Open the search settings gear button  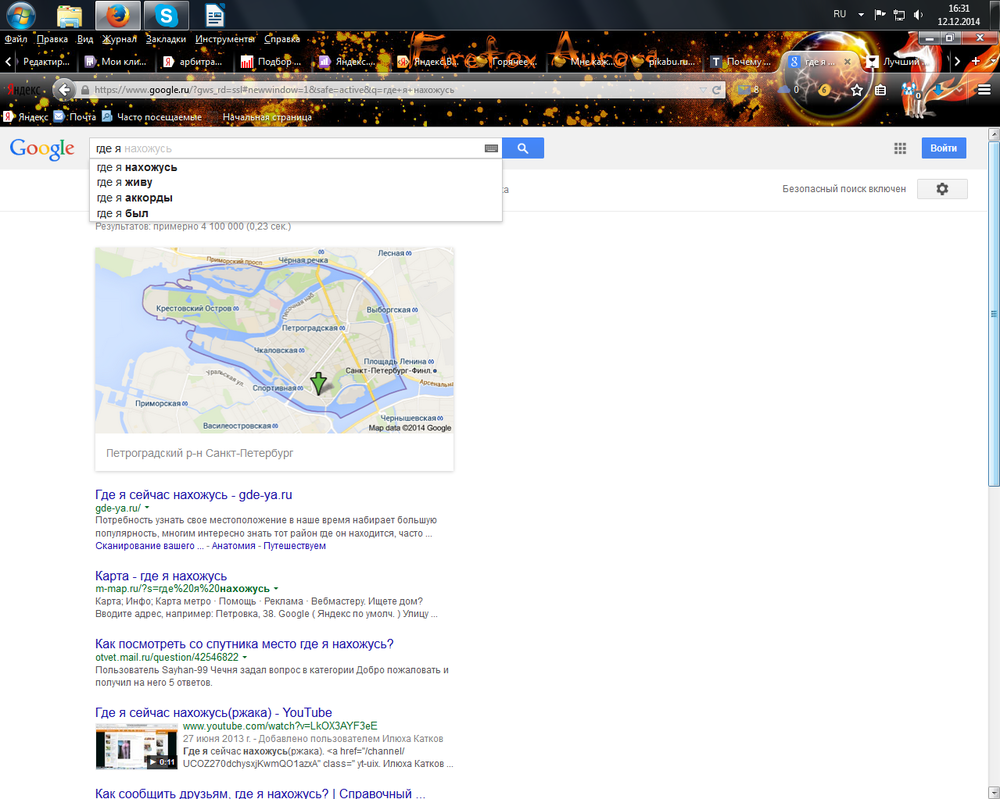942,189
